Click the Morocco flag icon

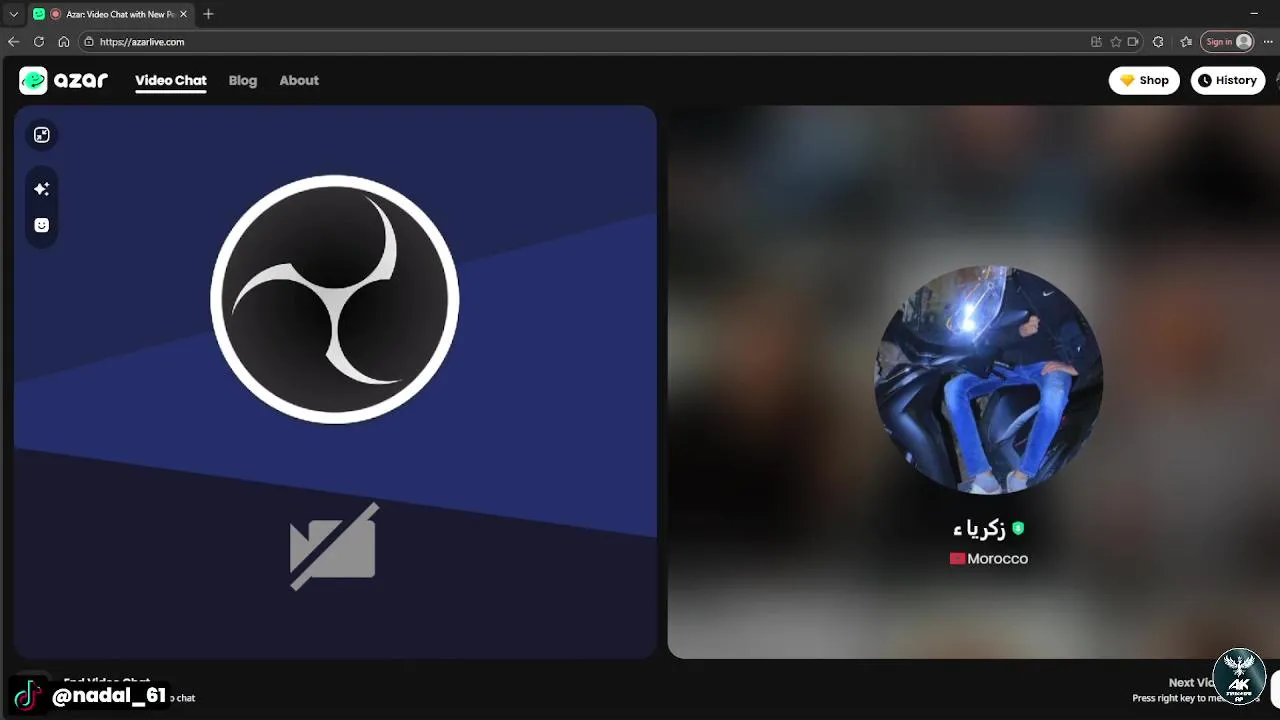(957, 559)
